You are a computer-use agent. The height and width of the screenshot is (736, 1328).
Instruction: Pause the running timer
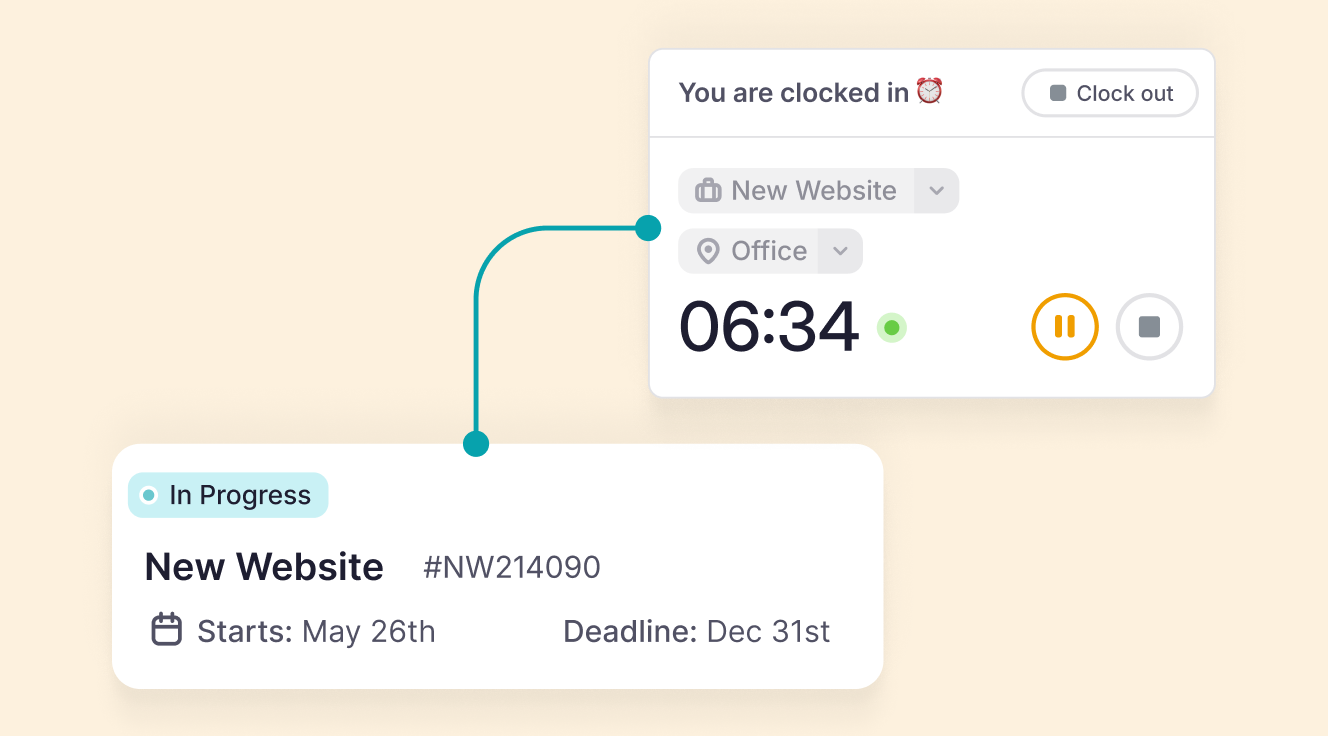pyautogui.click(x=1065, y=326)
